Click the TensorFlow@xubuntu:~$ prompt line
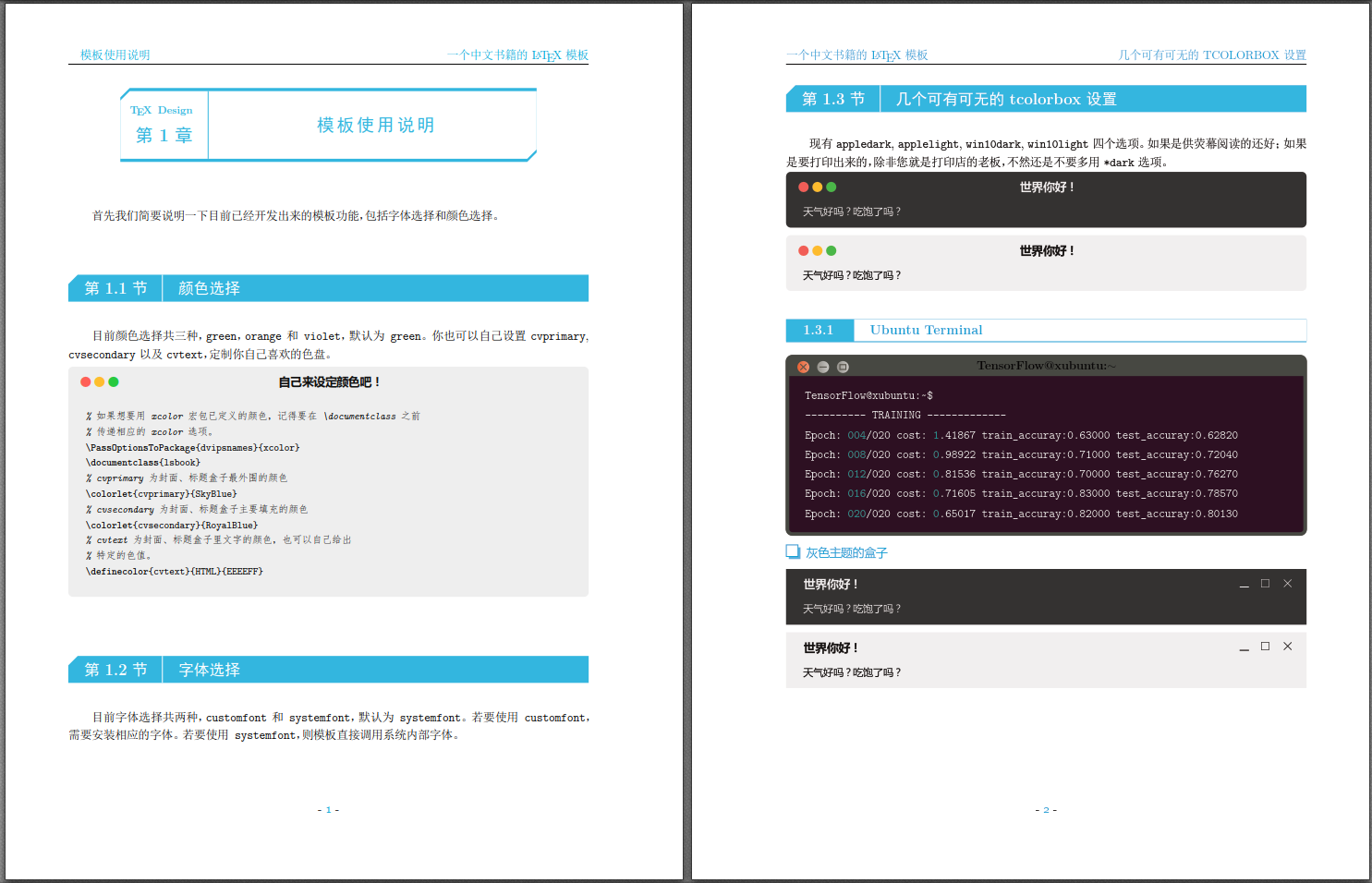Image resolution: width=1372 pixels, height=883 pixels. (868, 395)
